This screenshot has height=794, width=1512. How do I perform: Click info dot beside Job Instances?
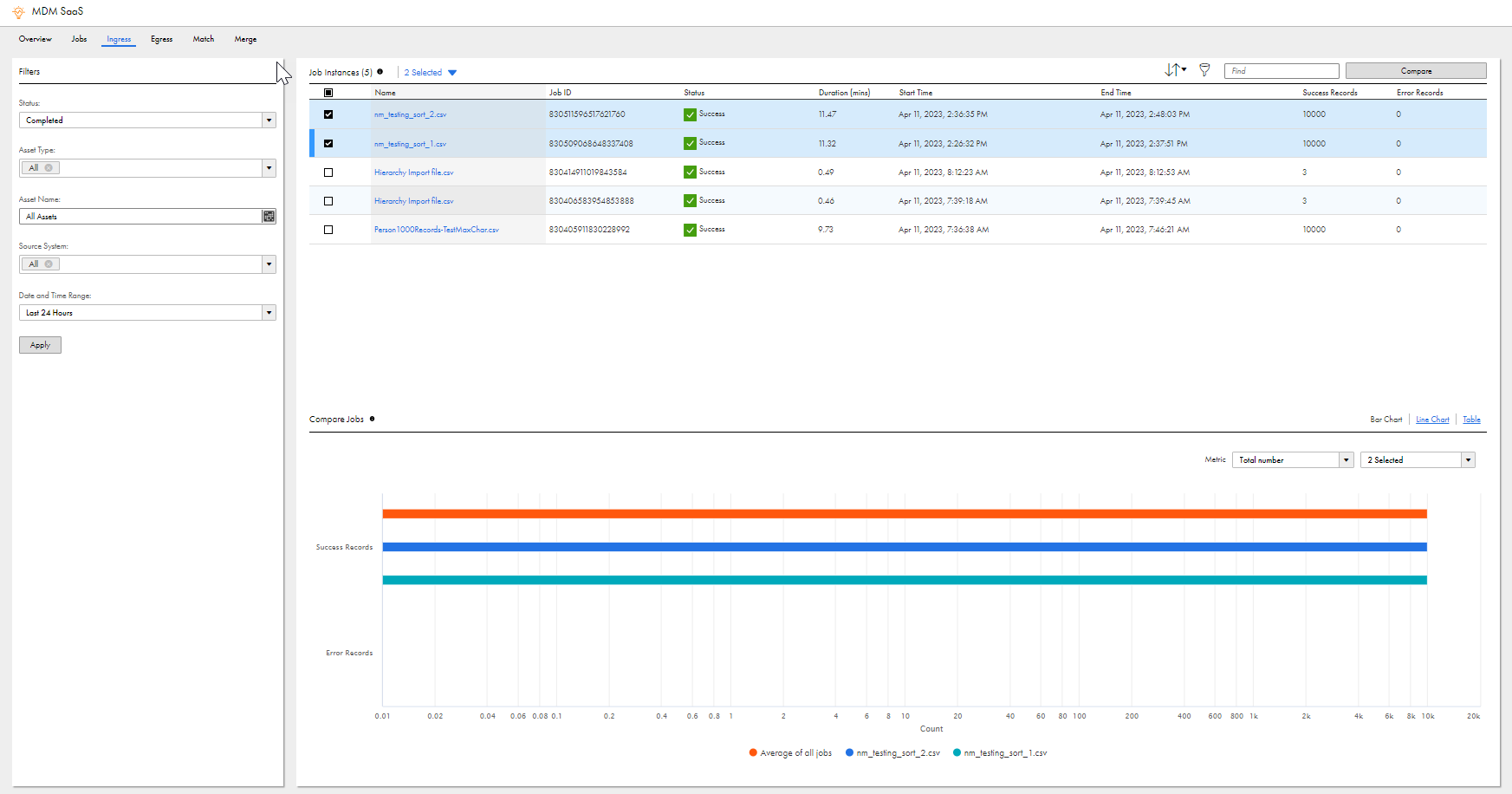380,72
